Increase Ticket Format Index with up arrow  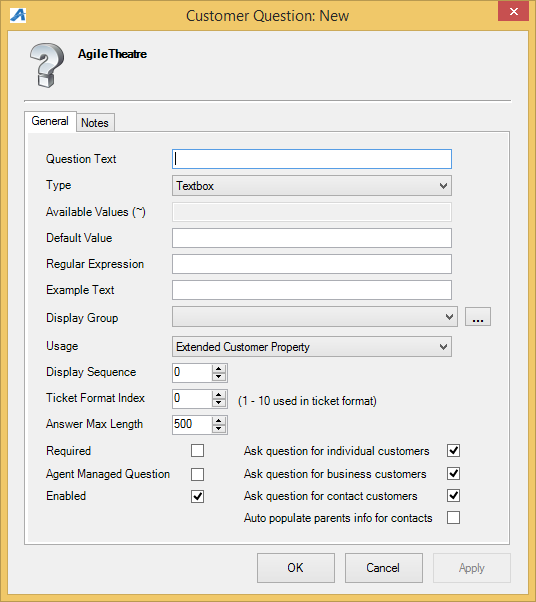coord(219,395)
